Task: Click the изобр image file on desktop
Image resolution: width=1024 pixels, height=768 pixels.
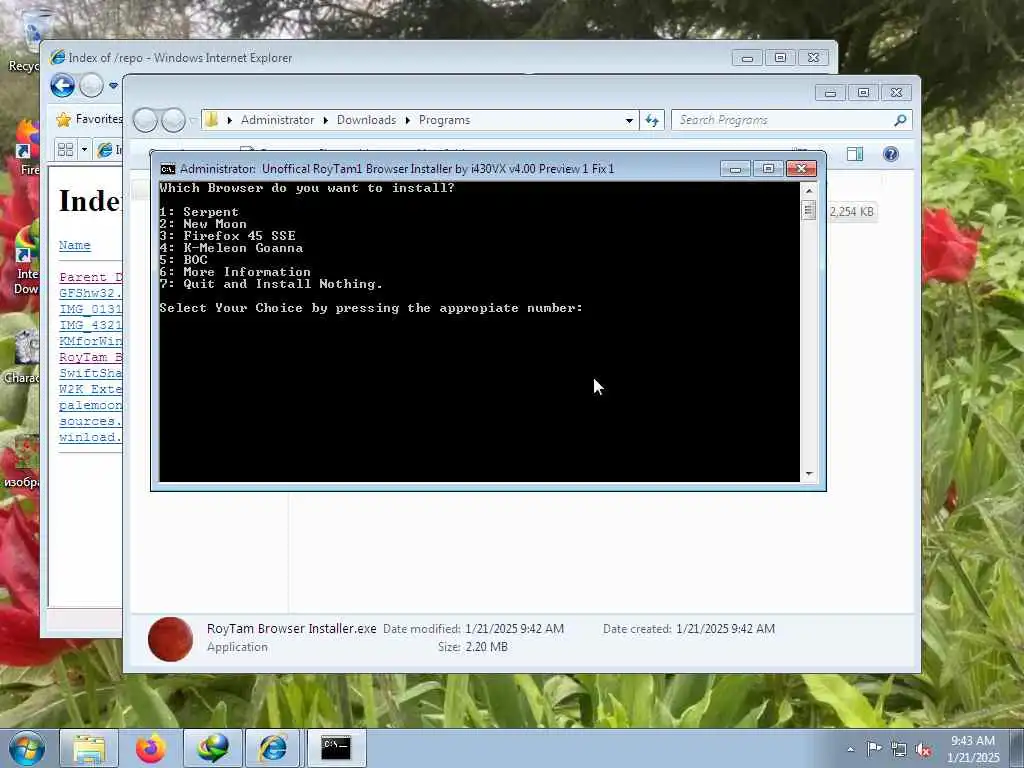Action: (22, 462)
